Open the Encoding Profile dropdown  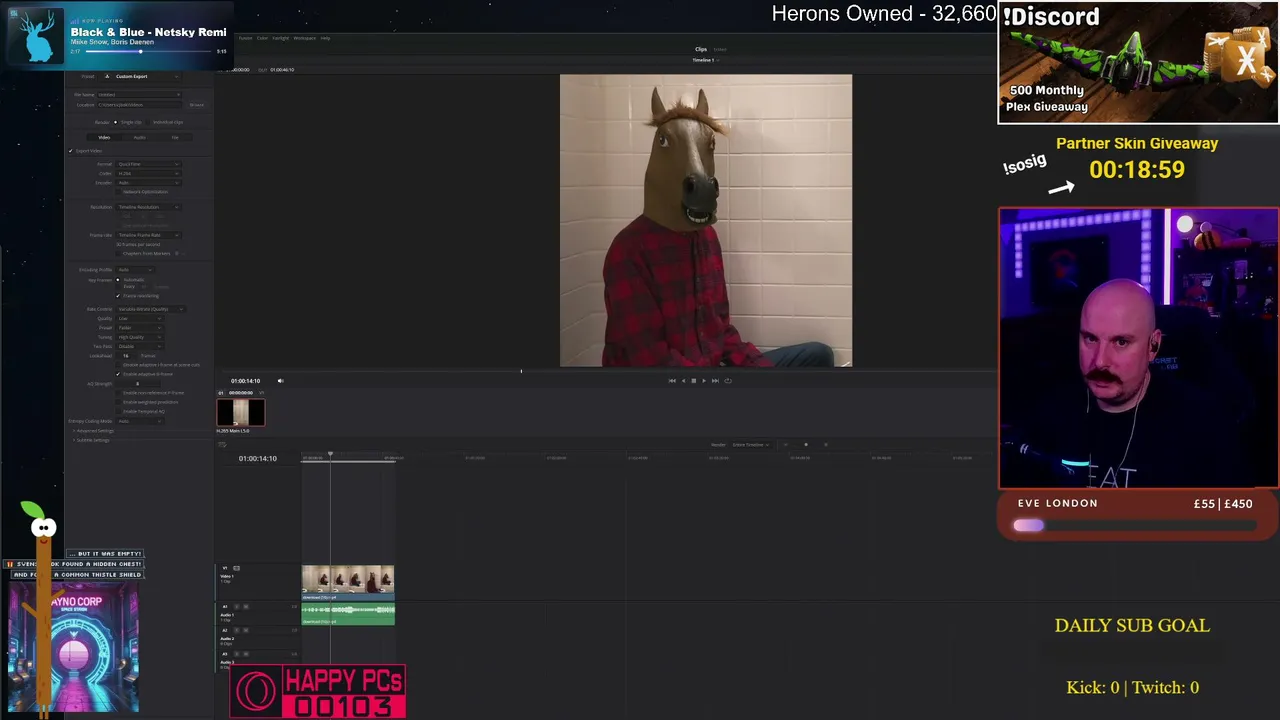coord(136,270)
